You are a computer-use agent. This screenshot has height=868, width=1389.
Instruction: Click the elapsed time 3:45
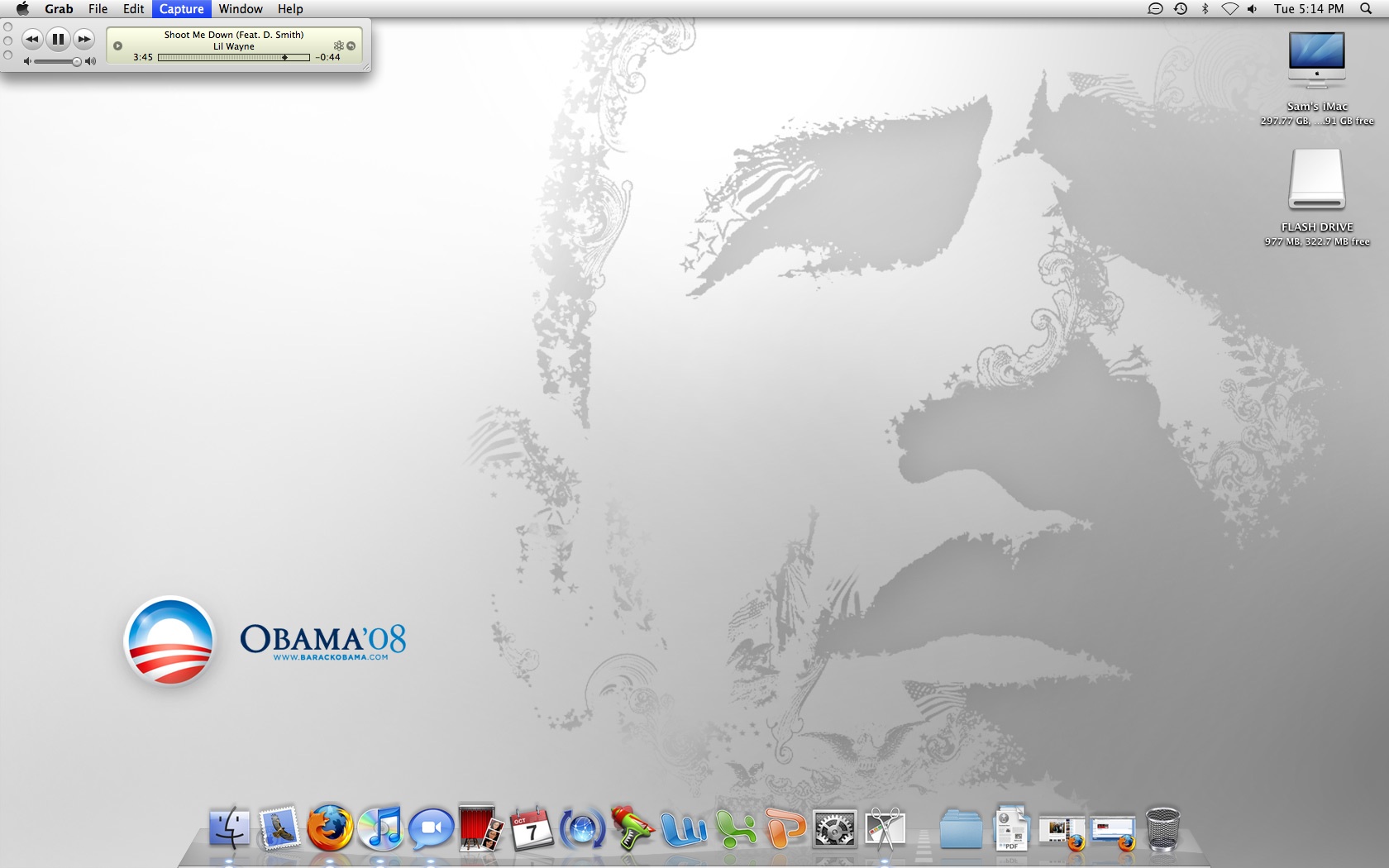(143, 58)
